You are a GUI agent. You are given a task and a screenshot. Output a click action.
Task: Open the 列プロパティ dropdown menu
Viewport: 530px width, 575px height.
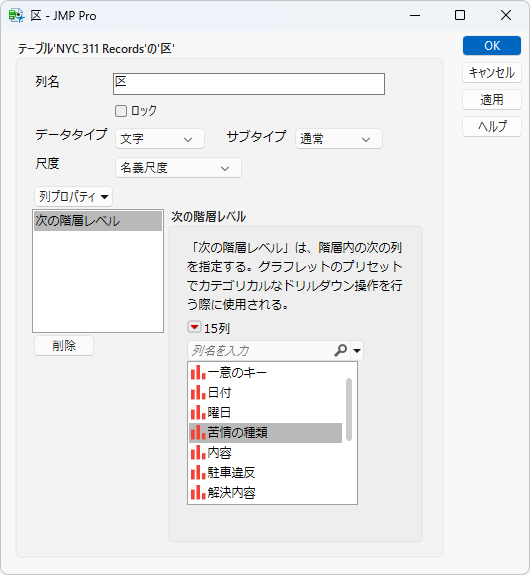73,197
